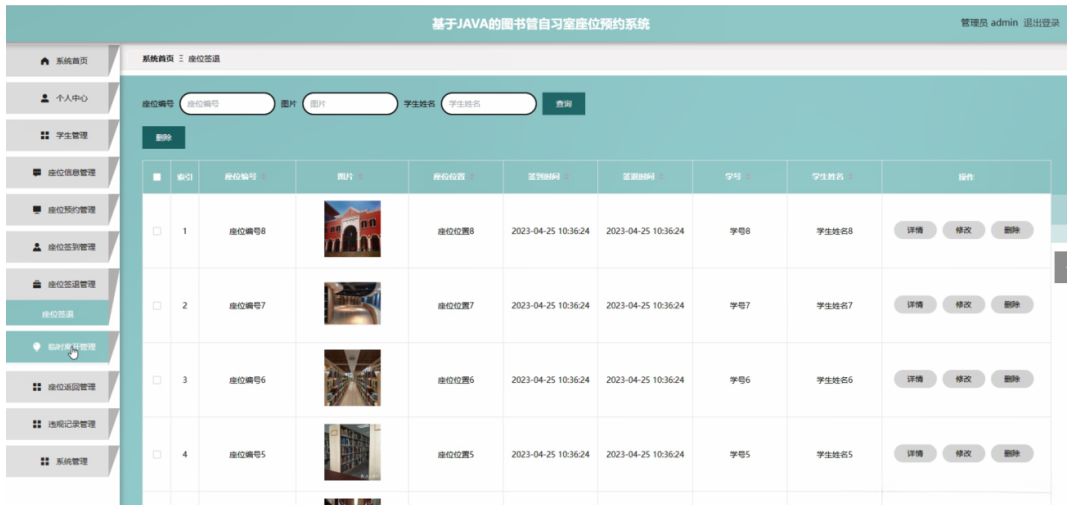Sort table using 座位位置 column arrows
1070x505 pixels.
coord(472,177)
